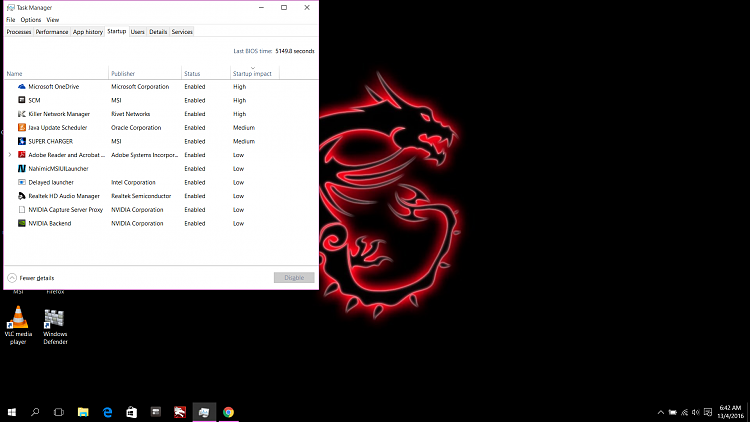Show hidden tray icons chevron
Image resolution: width=750 pixels, height=422 pixels.
[661, 412]
